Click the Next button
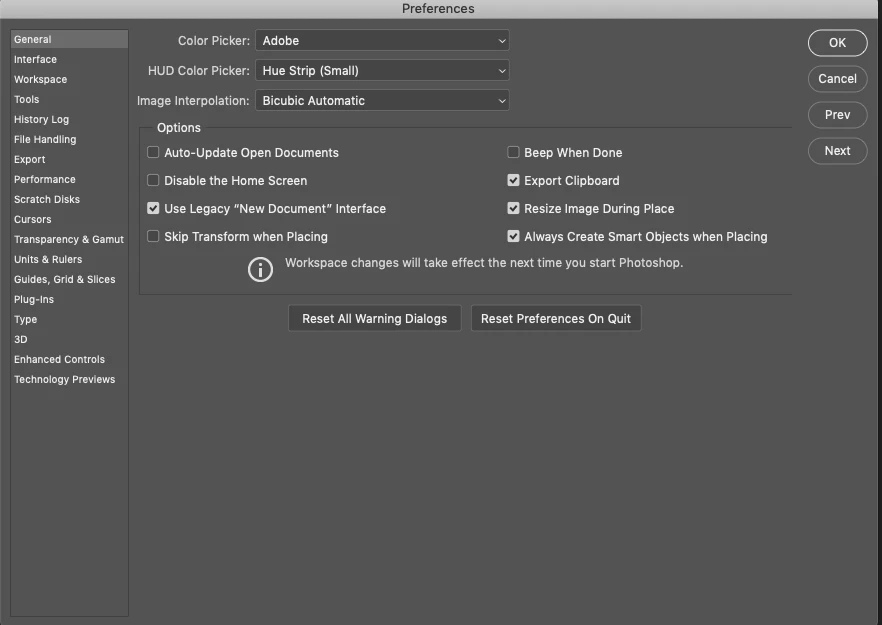 coord(838,151)
